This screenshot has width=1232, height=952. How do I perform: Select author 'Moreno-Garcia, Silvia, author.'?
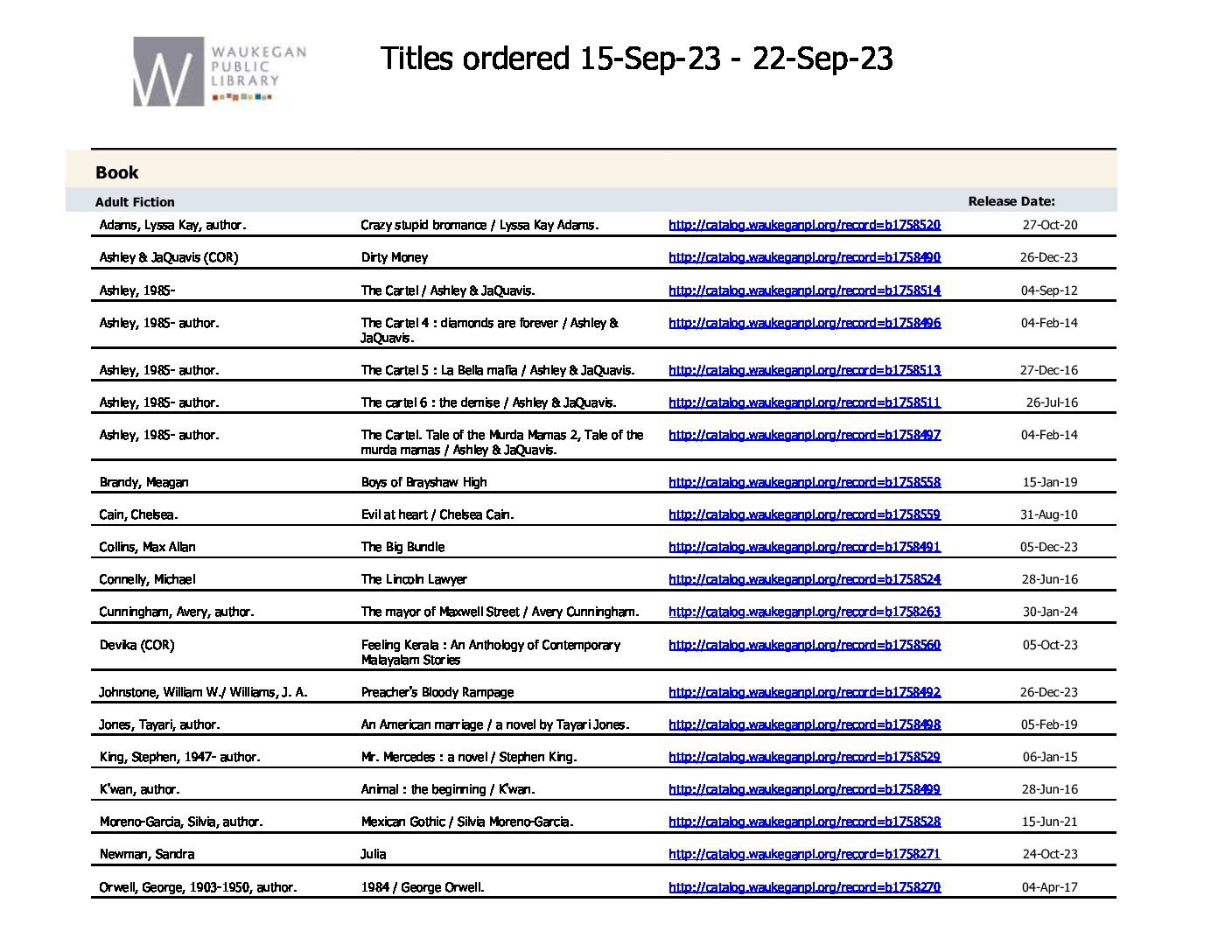(x=180, y=822)
